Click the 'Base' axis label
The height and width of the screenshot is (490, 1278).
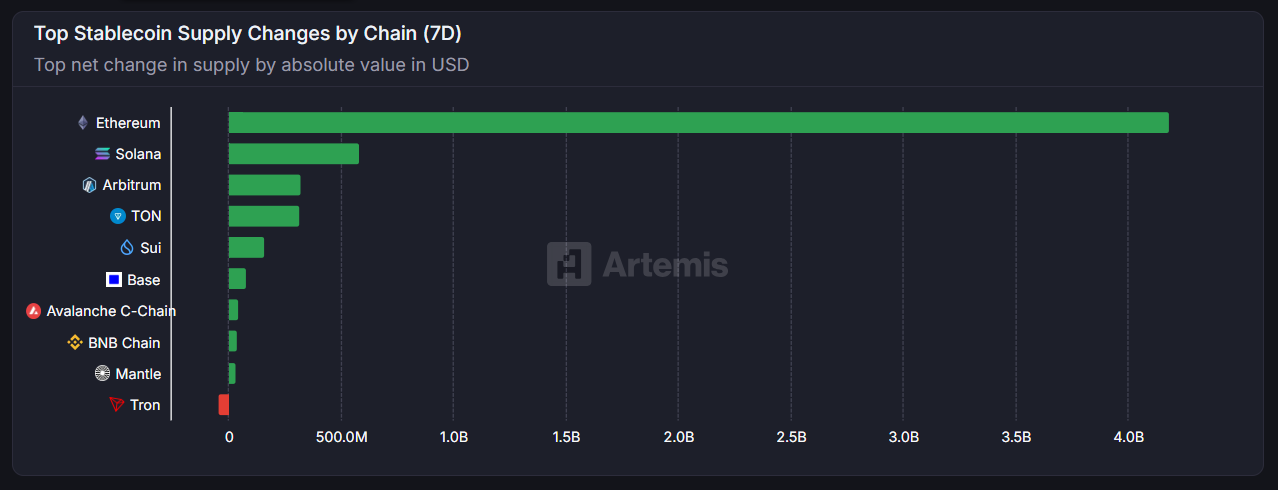[x=144, y=280]
